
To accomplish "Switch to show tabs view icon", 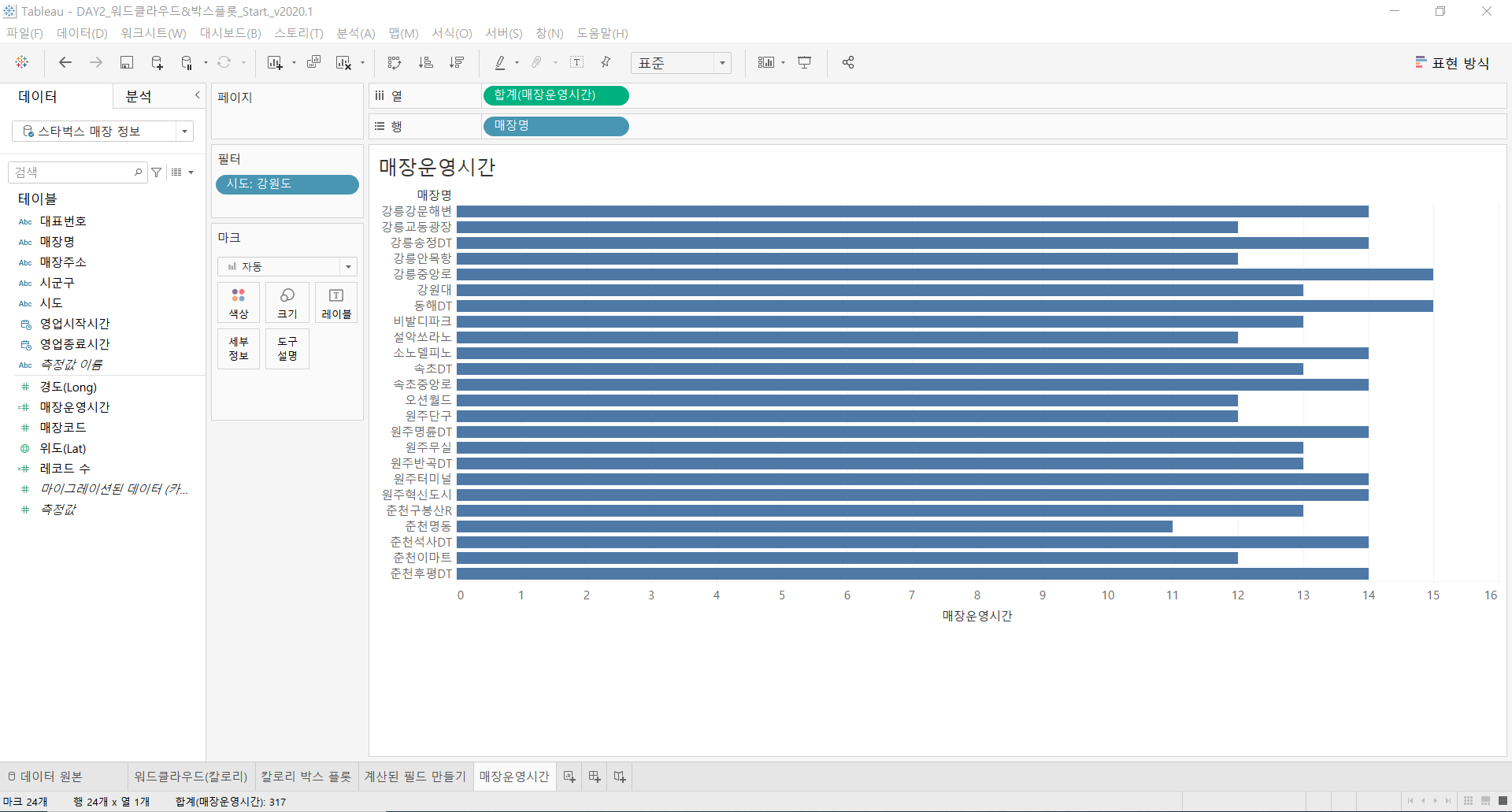I will click(x=1503, y=801).
